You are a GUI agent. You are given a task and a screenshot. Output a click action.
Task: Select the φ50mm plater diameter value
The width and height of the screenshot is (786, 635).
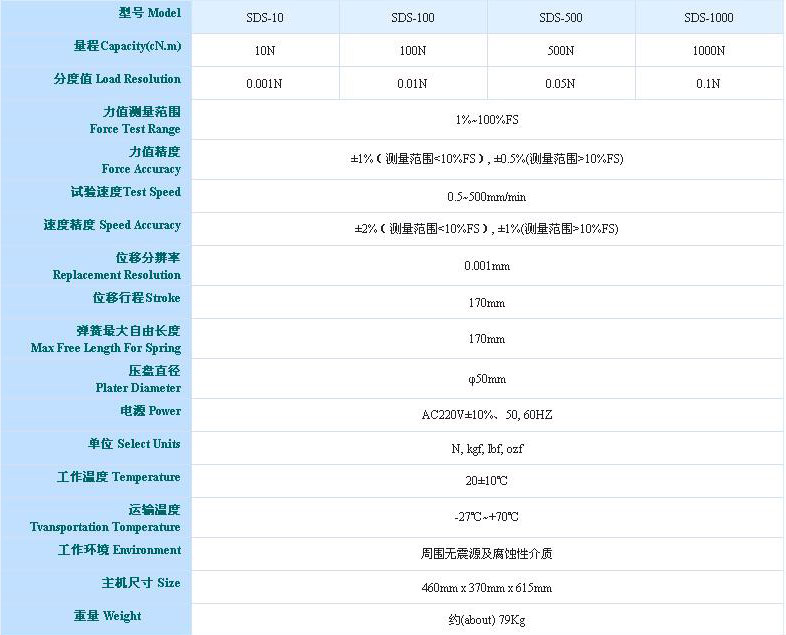487,380
